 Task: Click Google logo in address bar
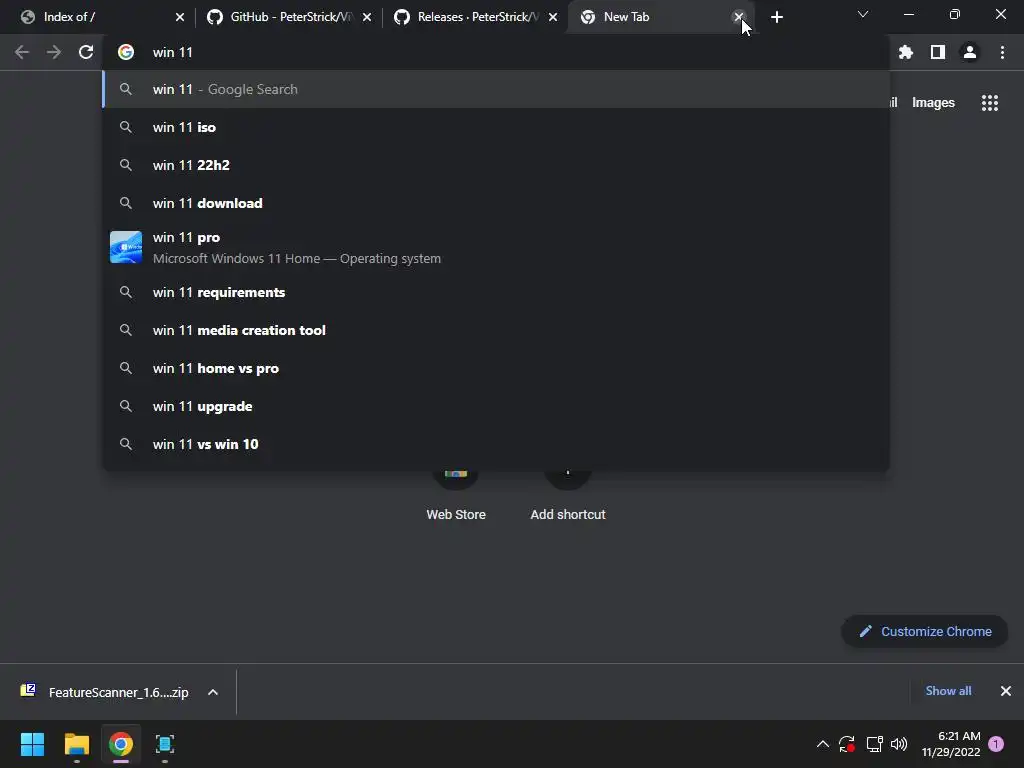click(x=125, y=52)
